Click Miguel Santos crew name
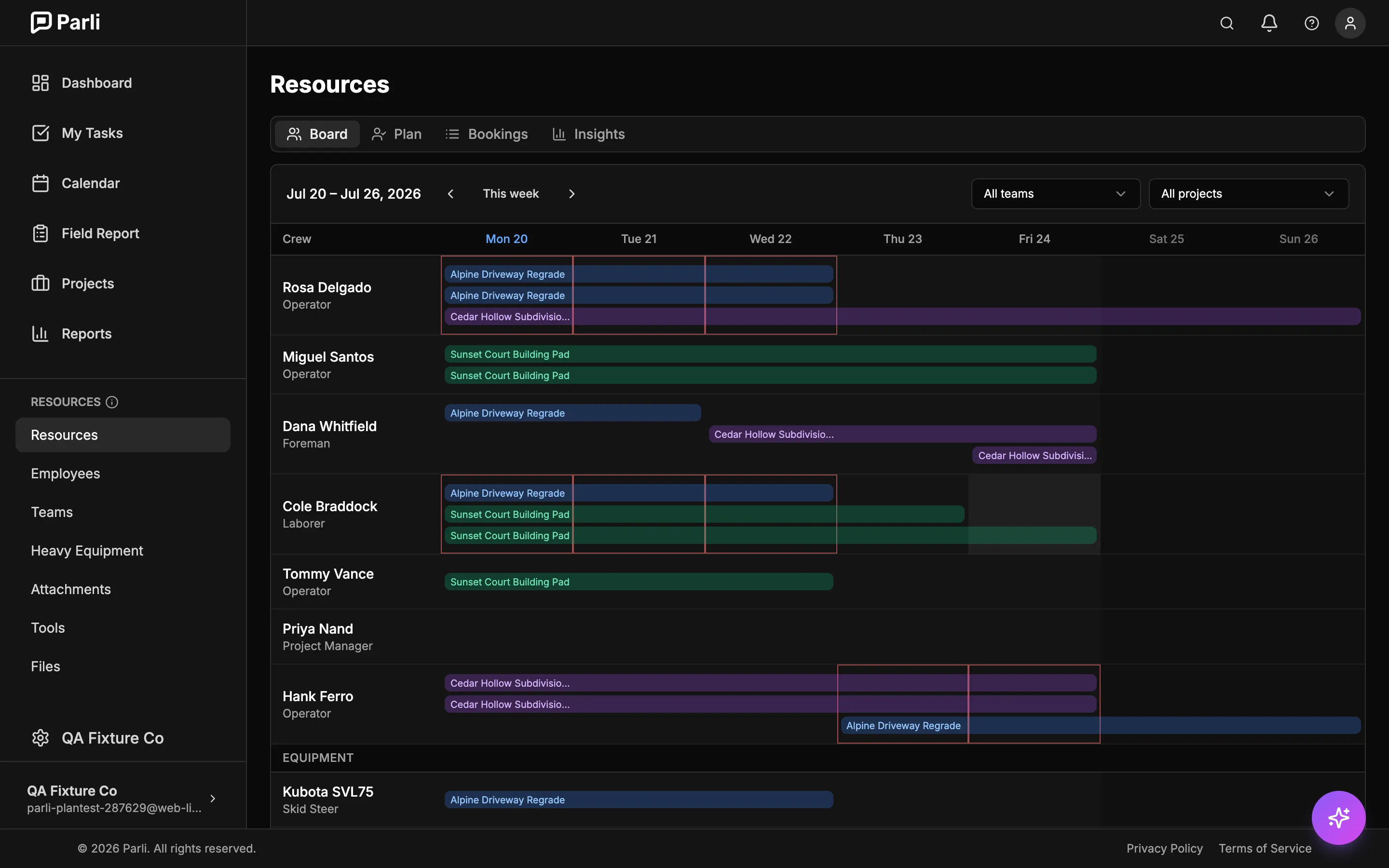The height and width of the screenshot is (868, 1389). pos(328,356)
